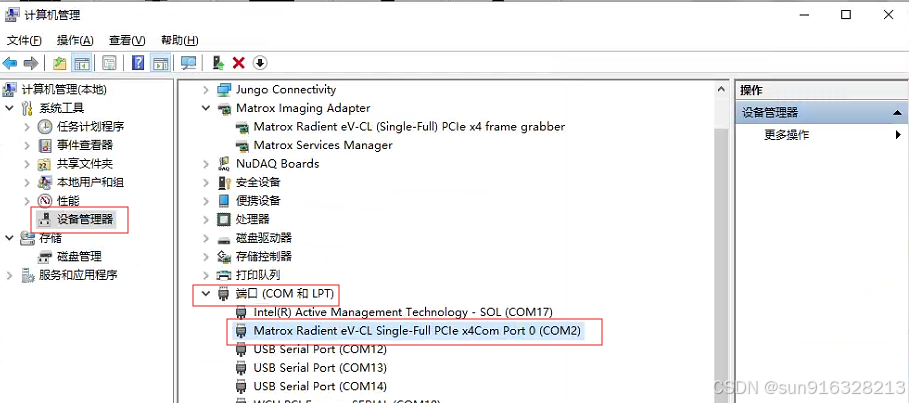Collapse 系统工具 node in left tree
909x403 pixels.
(x=9, y=108)
